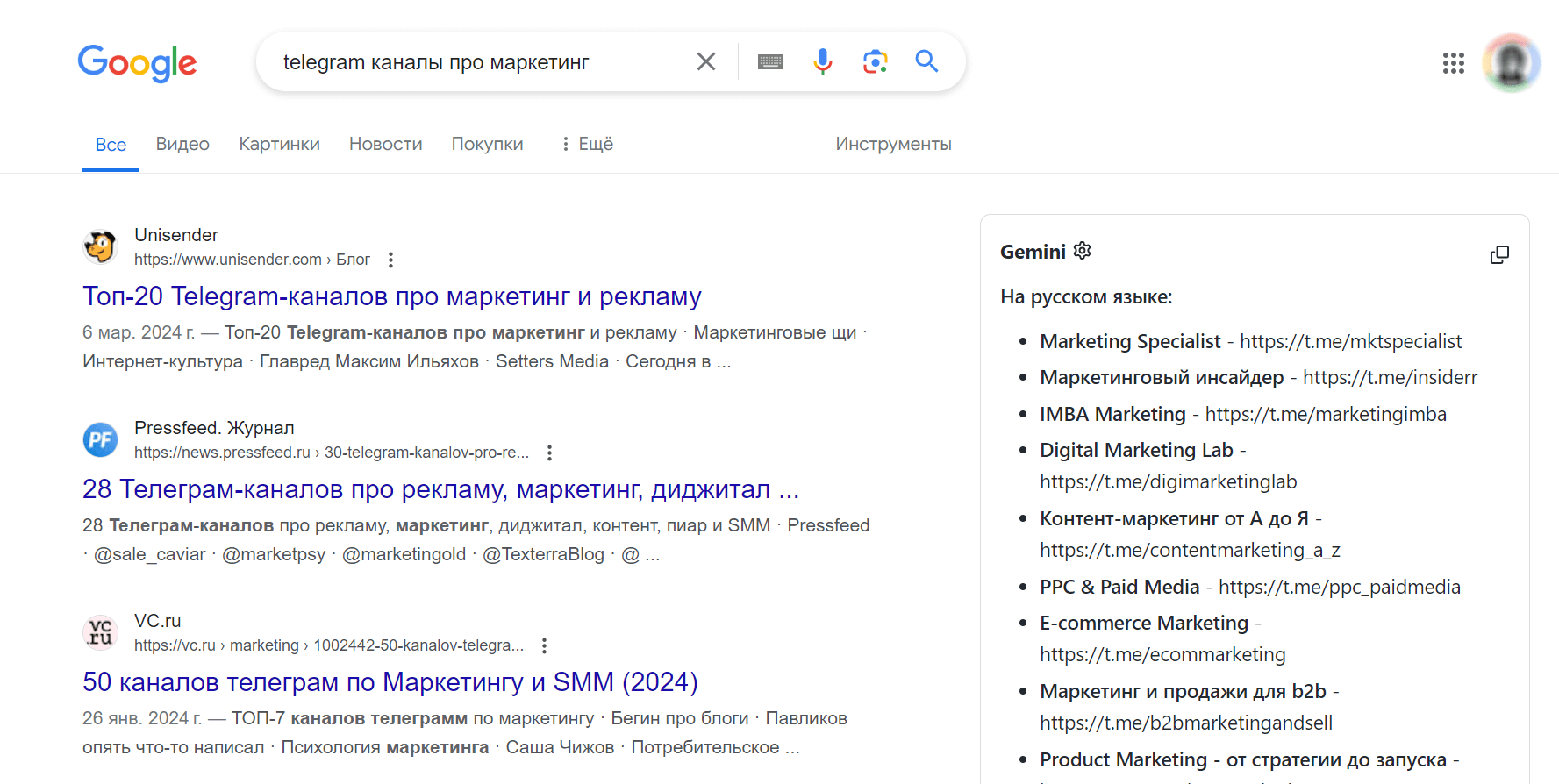Click the t.me/ppc_paidmedia link text
Screen dimensions: 1559x784
point(1340,587)
